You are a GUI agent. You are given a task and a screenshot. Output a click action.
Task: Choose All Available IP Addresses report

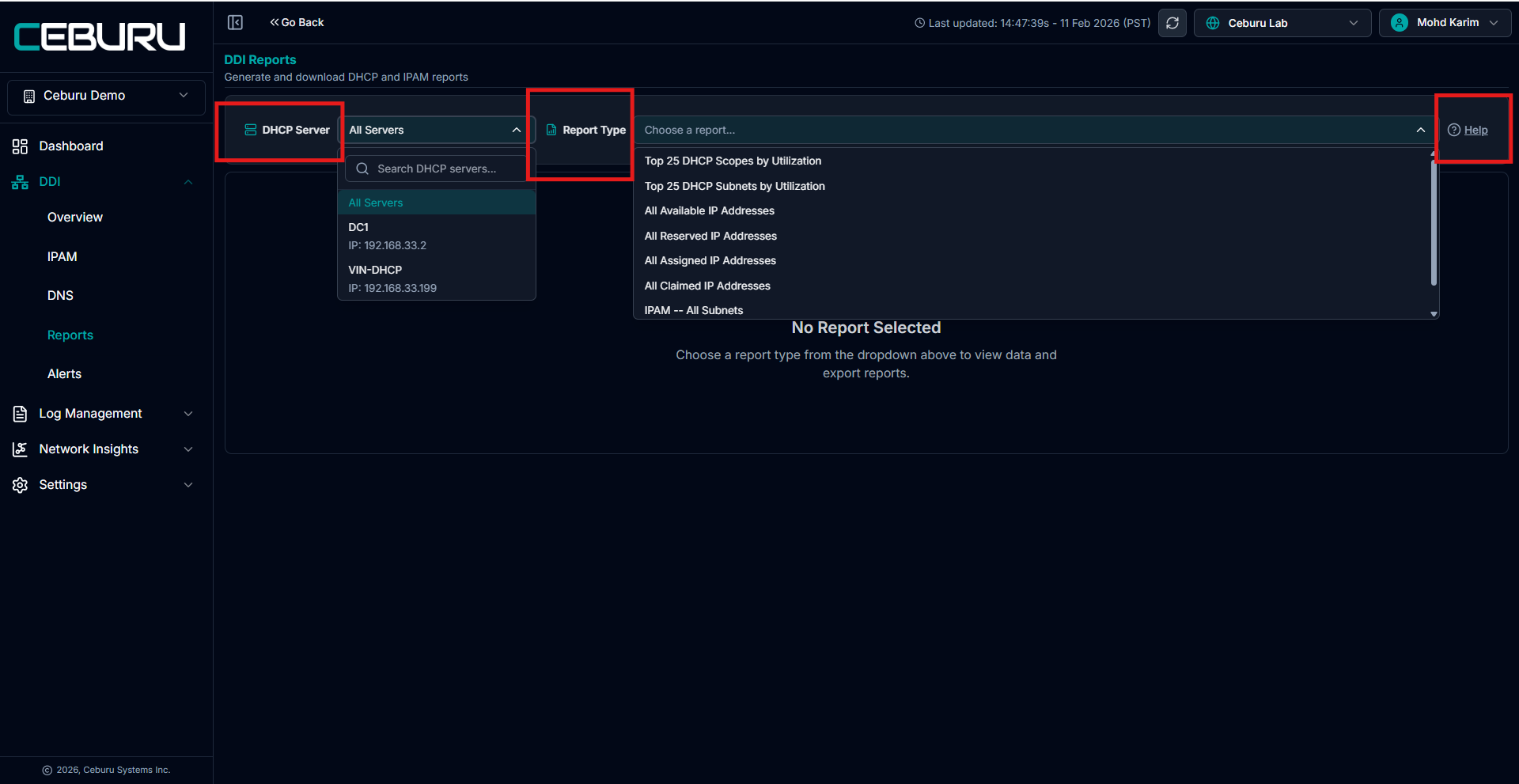(709, 210)
